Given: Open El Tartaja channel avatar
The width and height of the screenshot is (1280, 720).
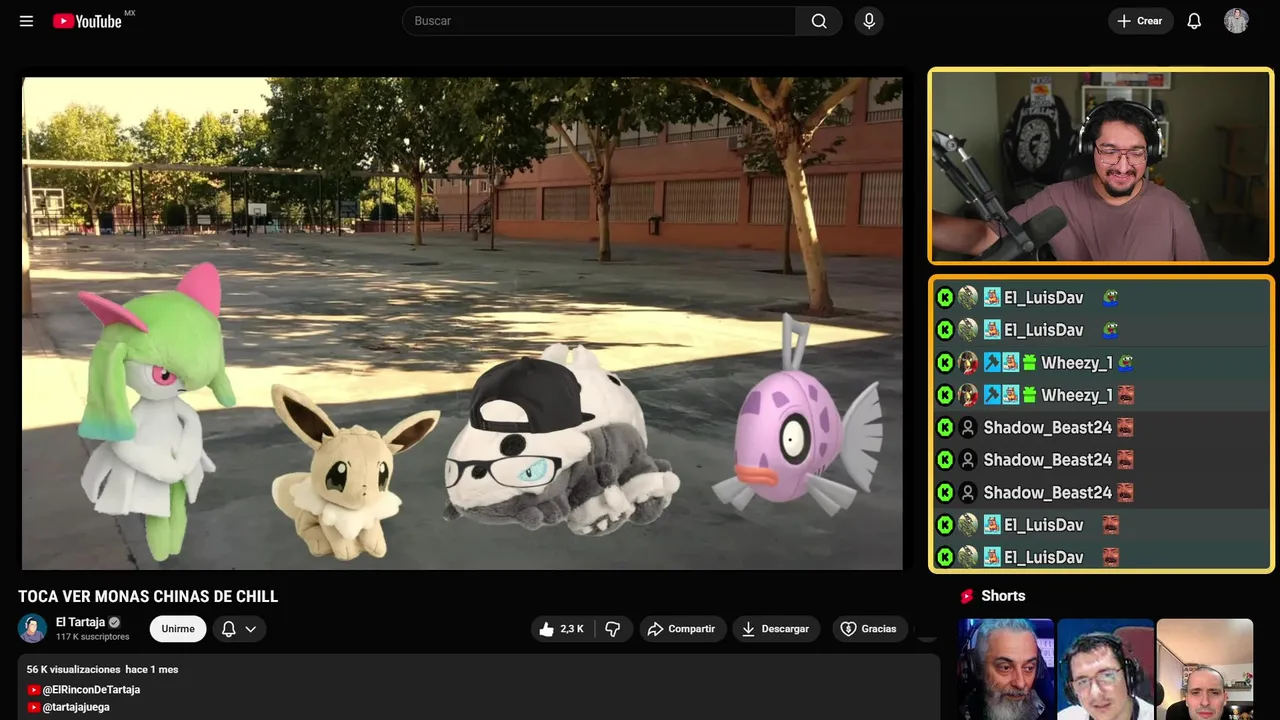Looking at the screenshot, I should tap(32, 628).
